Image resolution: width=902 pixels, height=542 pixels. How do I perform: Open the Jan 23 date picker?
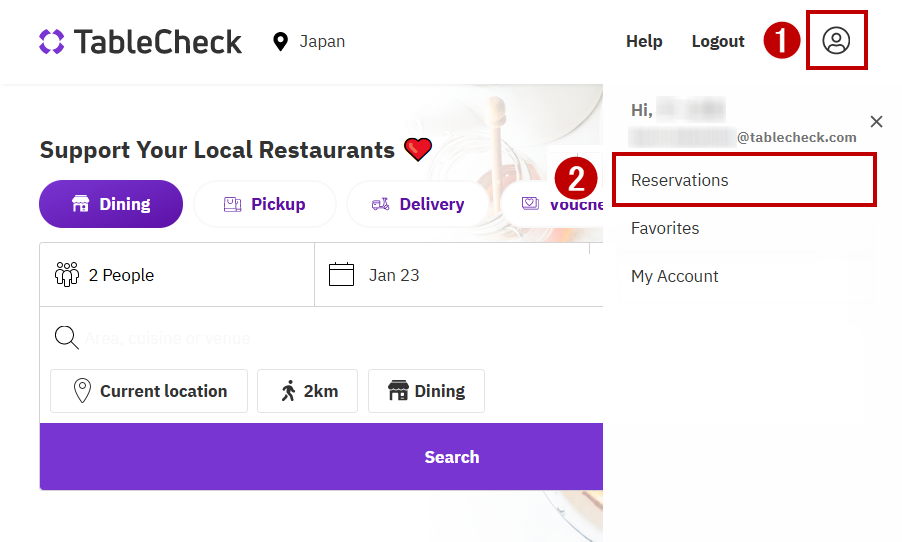458,275
